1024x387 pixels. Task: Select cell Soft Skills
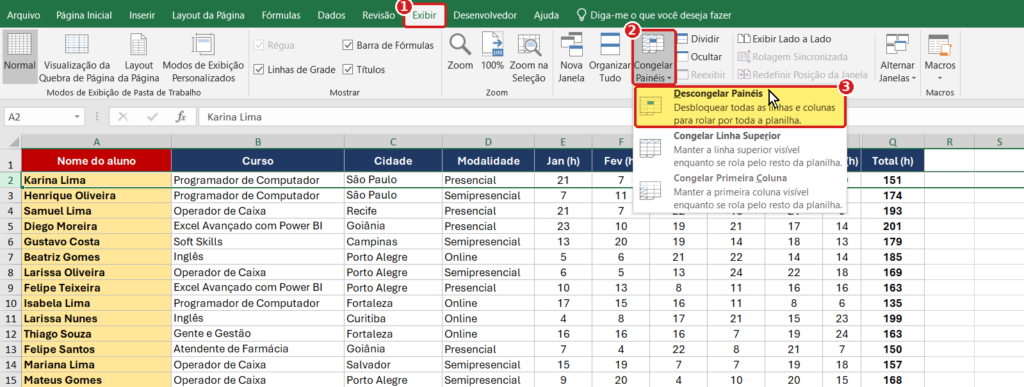tap(257, 241)
